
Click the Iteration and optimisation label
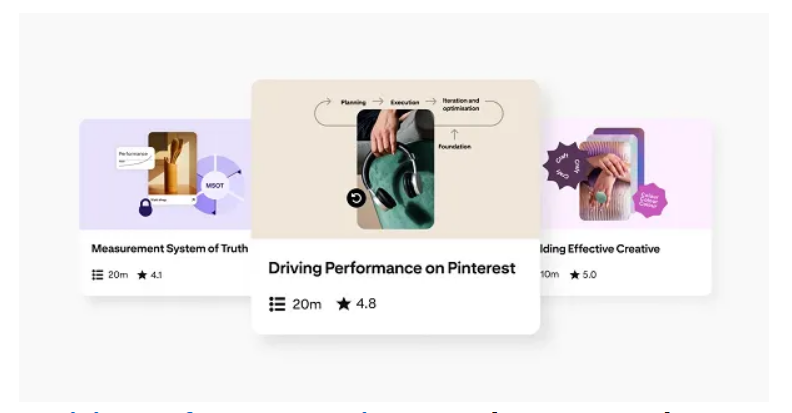point(462,103)
